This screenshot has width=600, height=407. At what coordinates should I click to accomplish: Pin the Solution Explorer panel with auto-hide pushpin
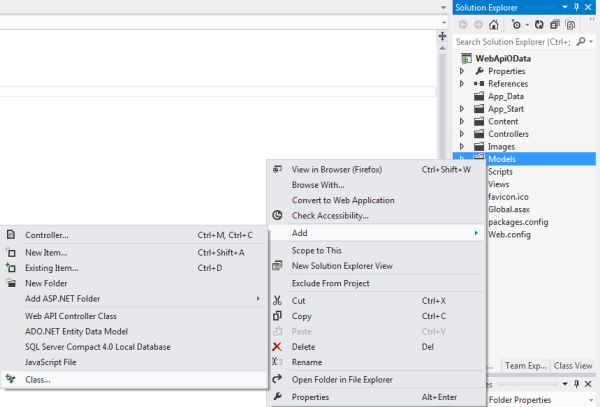point(576,8)
